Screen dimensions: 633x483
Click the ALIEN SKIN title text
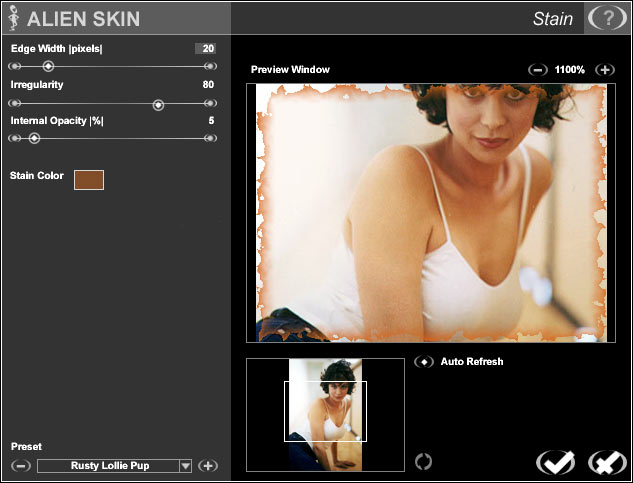tap(84, 19)
